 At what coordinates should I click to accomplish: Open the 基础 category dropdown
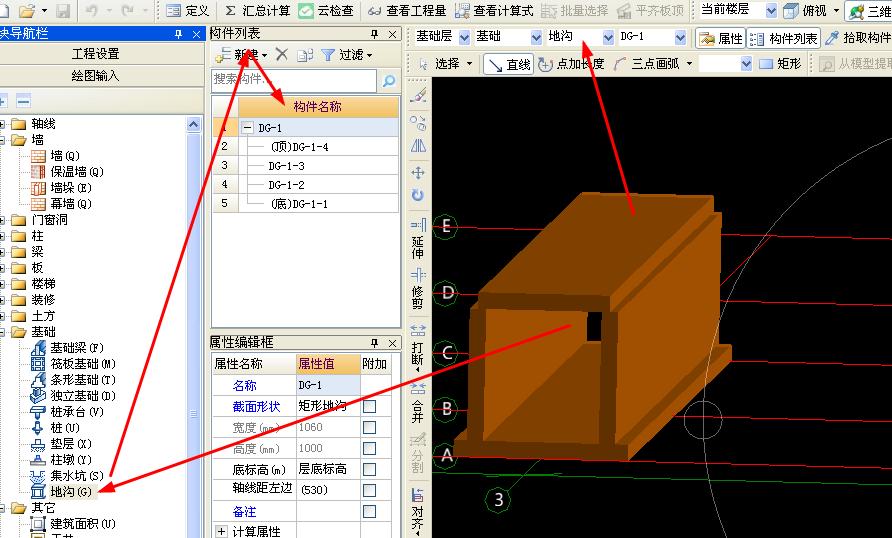536,38
